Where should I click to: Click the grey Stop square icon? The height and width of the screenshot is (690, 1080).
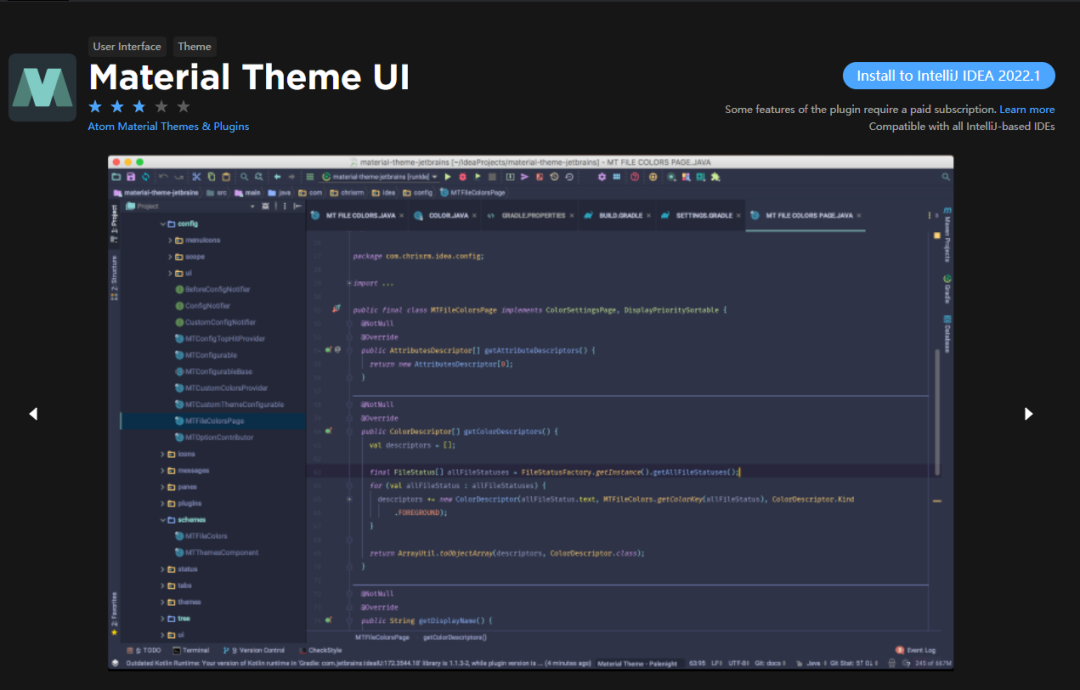click(492, 177)
